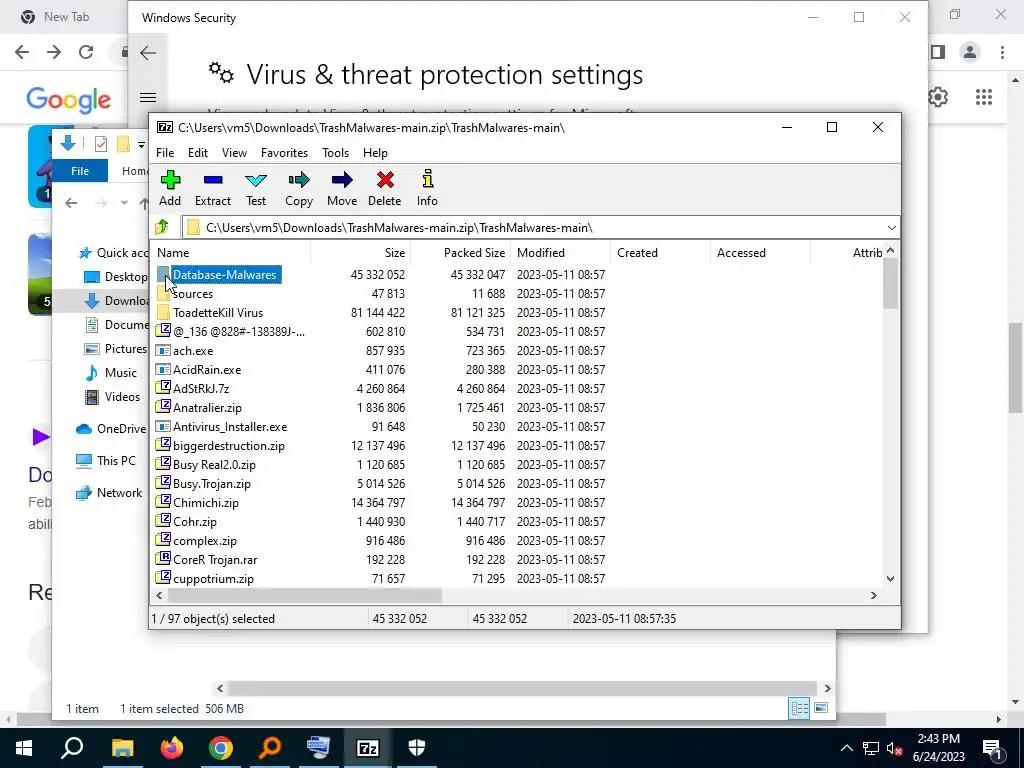The width and height of the screenshot is (1024, 768).
Task: Open Windows Security taskbar shield icon
Action: [x=417, y=748]
